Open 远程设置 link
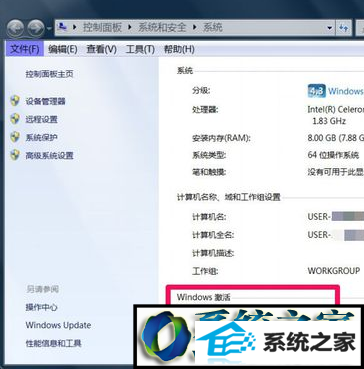 41,119
